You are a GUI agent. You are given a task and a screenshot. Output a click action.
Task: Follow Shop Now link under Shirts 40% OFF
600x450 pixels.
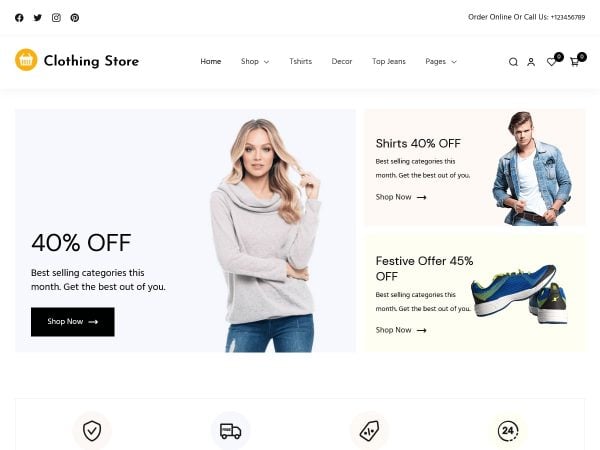pos(401,197)
